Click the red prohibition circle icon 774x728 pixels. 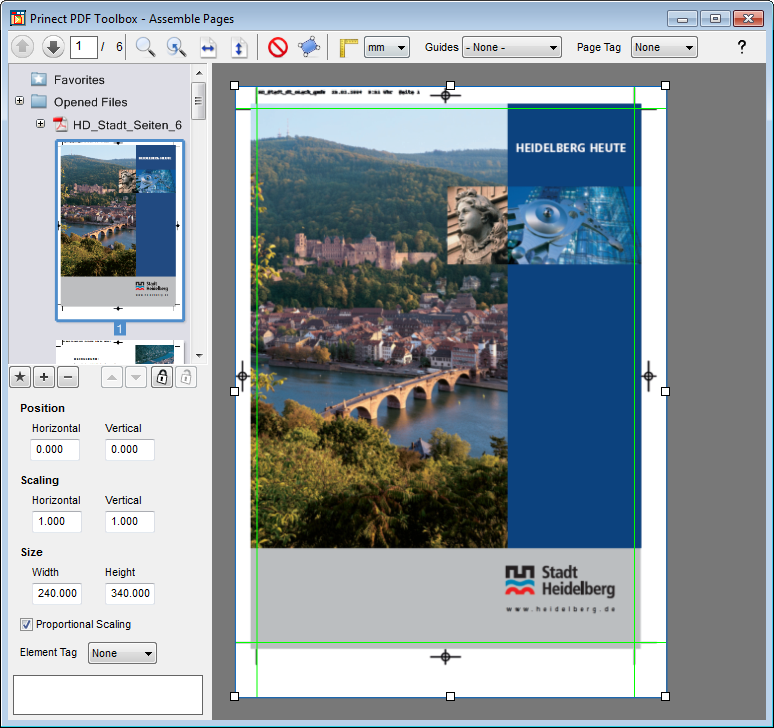[x=277, y=47]
